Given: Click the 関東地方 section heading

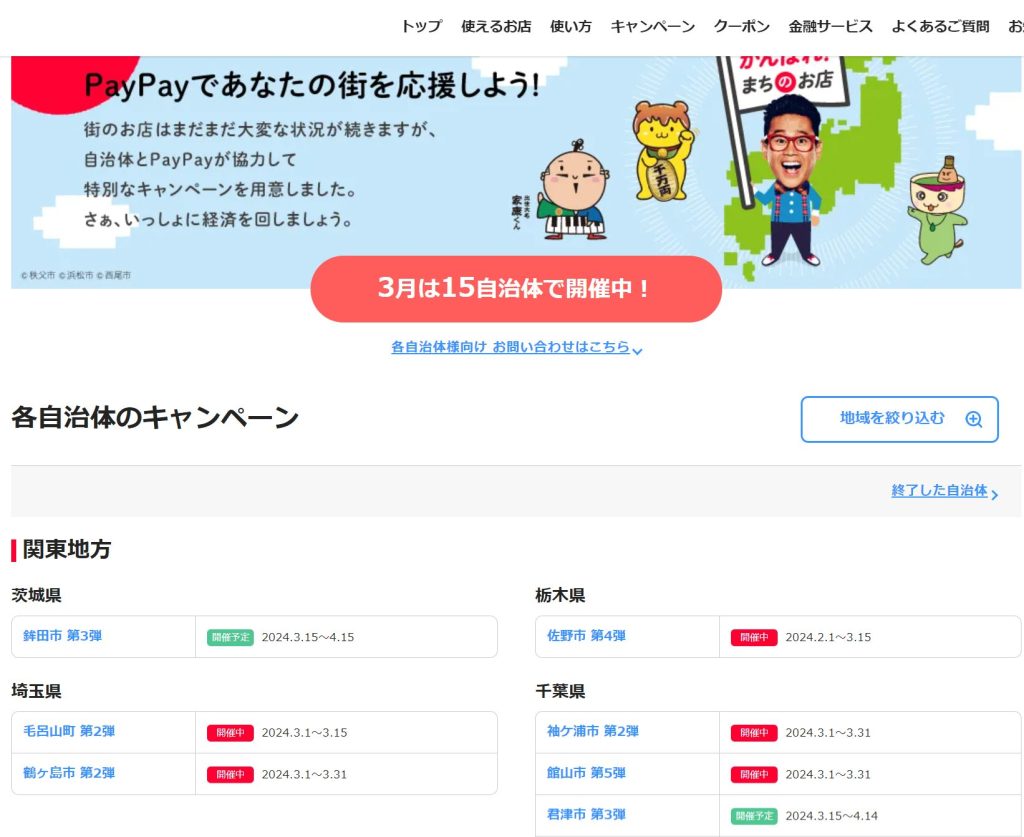Looking at the screenshot, I should coord(67,550).
